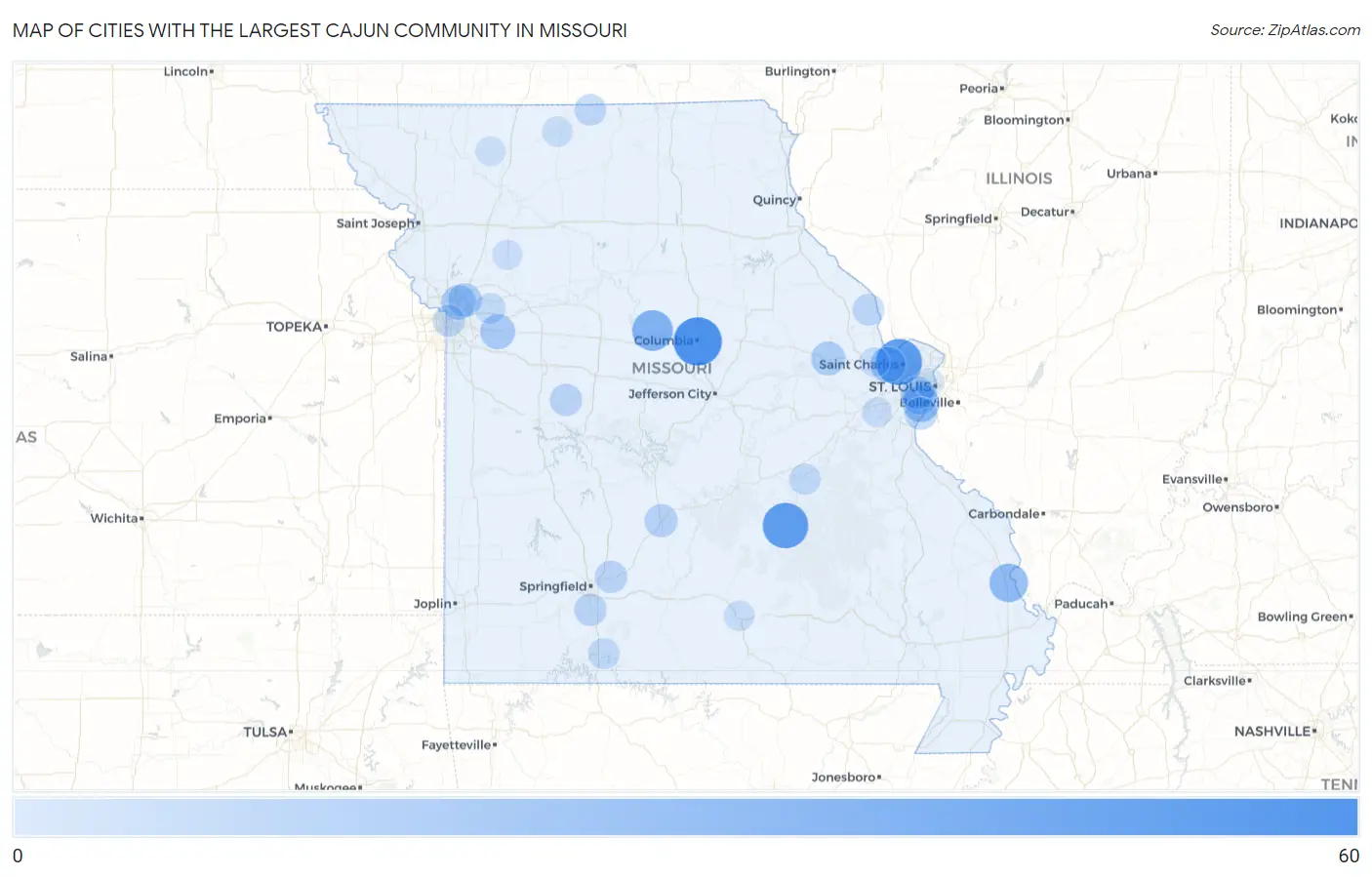The image size is (1372, 877).
Task: Click the Wichita city label
Action: pos(116,518)
